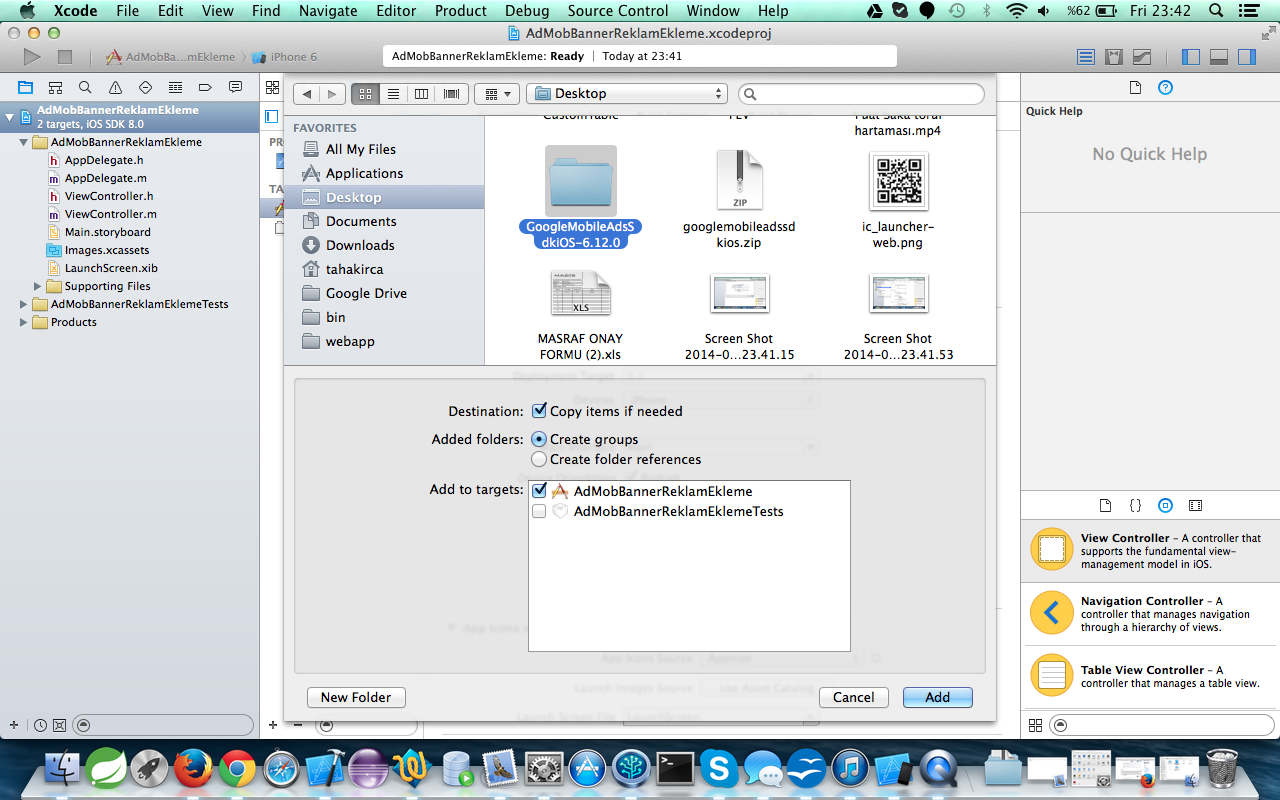Click the New Folder button

356,697
